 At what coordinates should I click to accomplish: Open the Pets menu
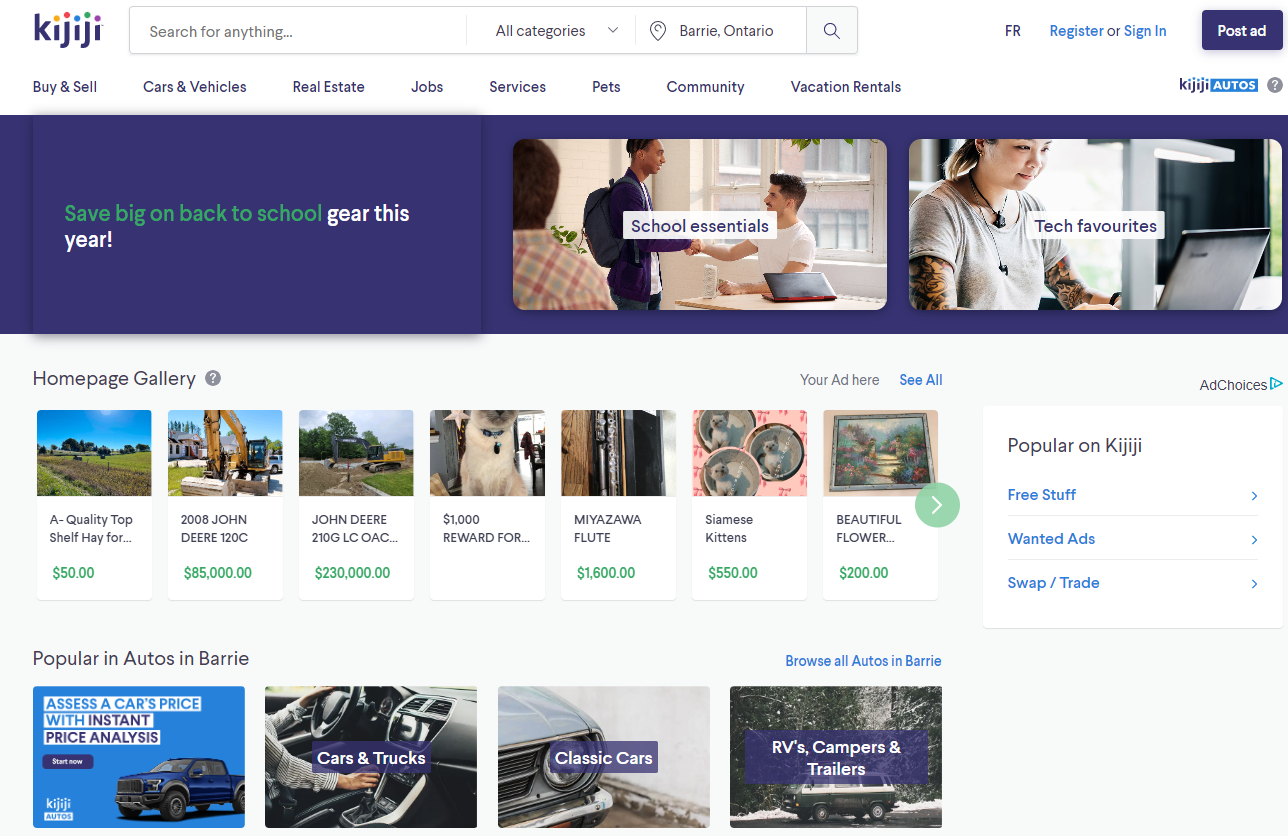[x=606, y=87]
